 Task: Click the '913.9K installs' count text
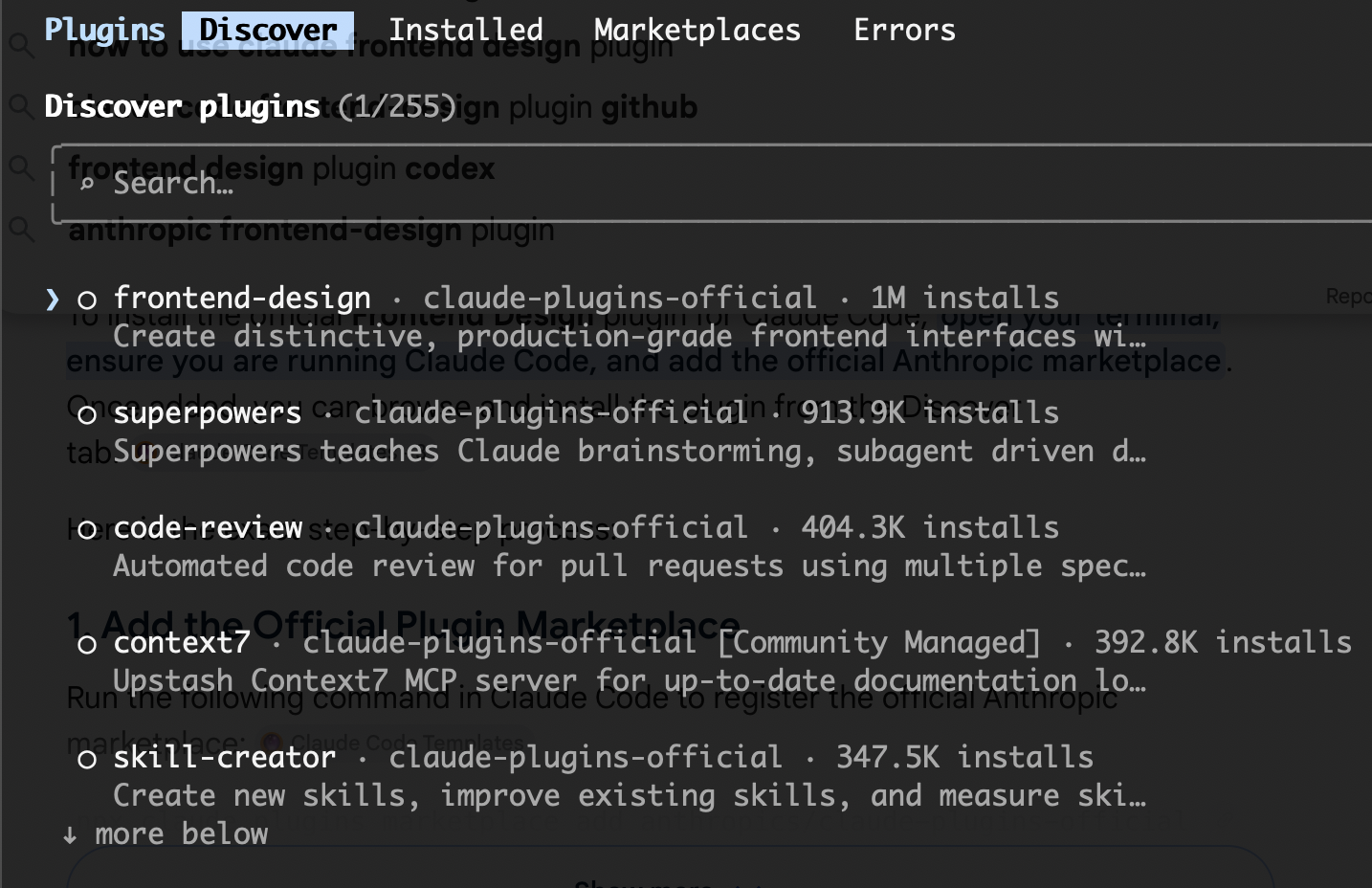931,412
